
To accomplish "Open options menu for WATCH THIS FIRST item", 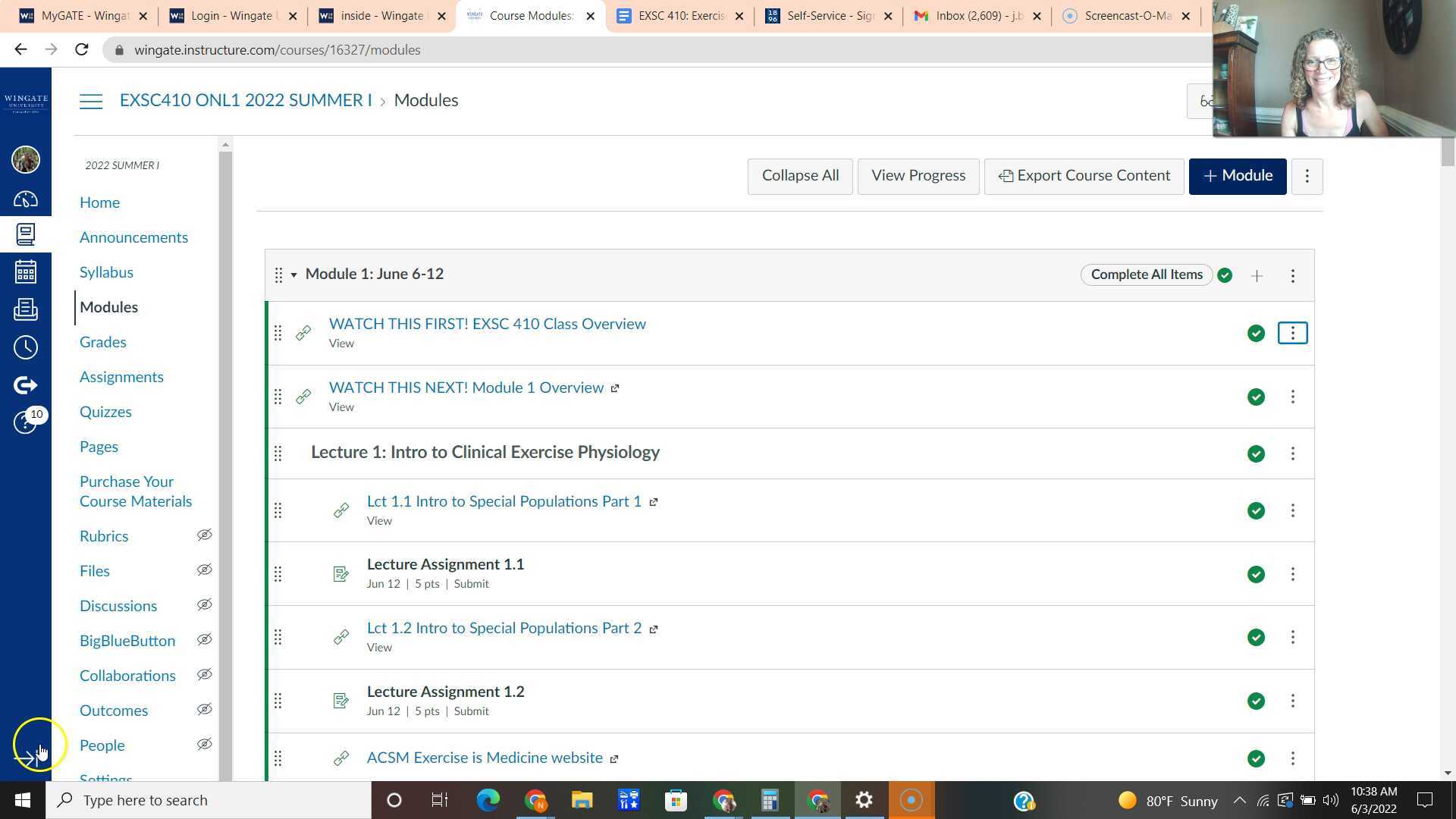I will (1293, 332).
